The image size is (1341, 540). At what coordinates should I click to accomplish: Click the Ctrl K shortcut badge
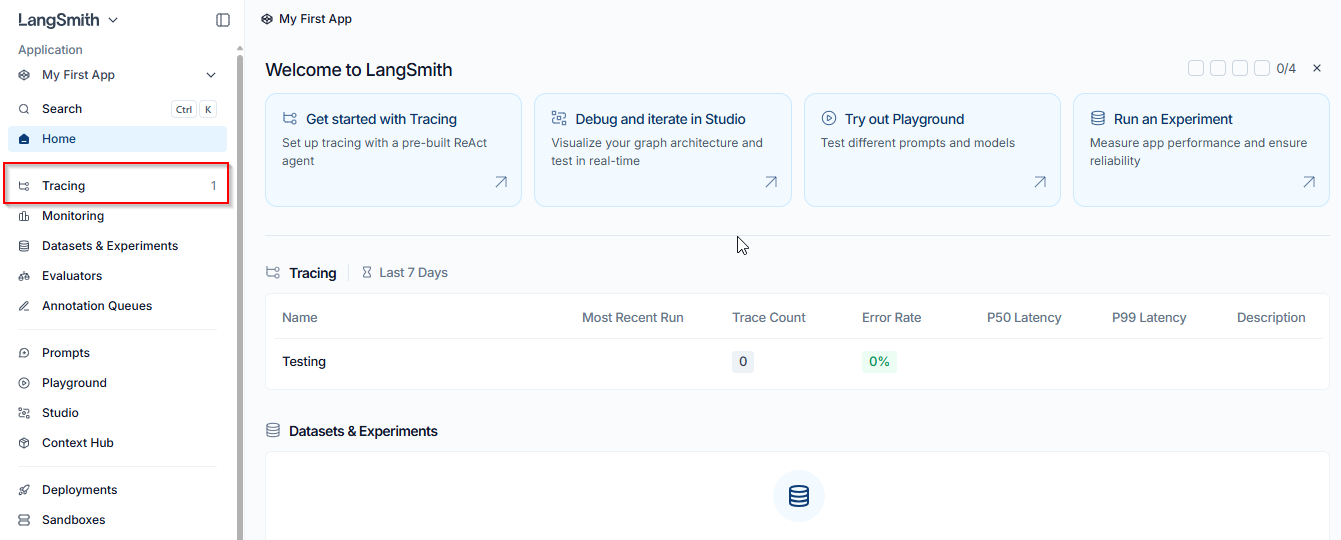coord(195,110)
